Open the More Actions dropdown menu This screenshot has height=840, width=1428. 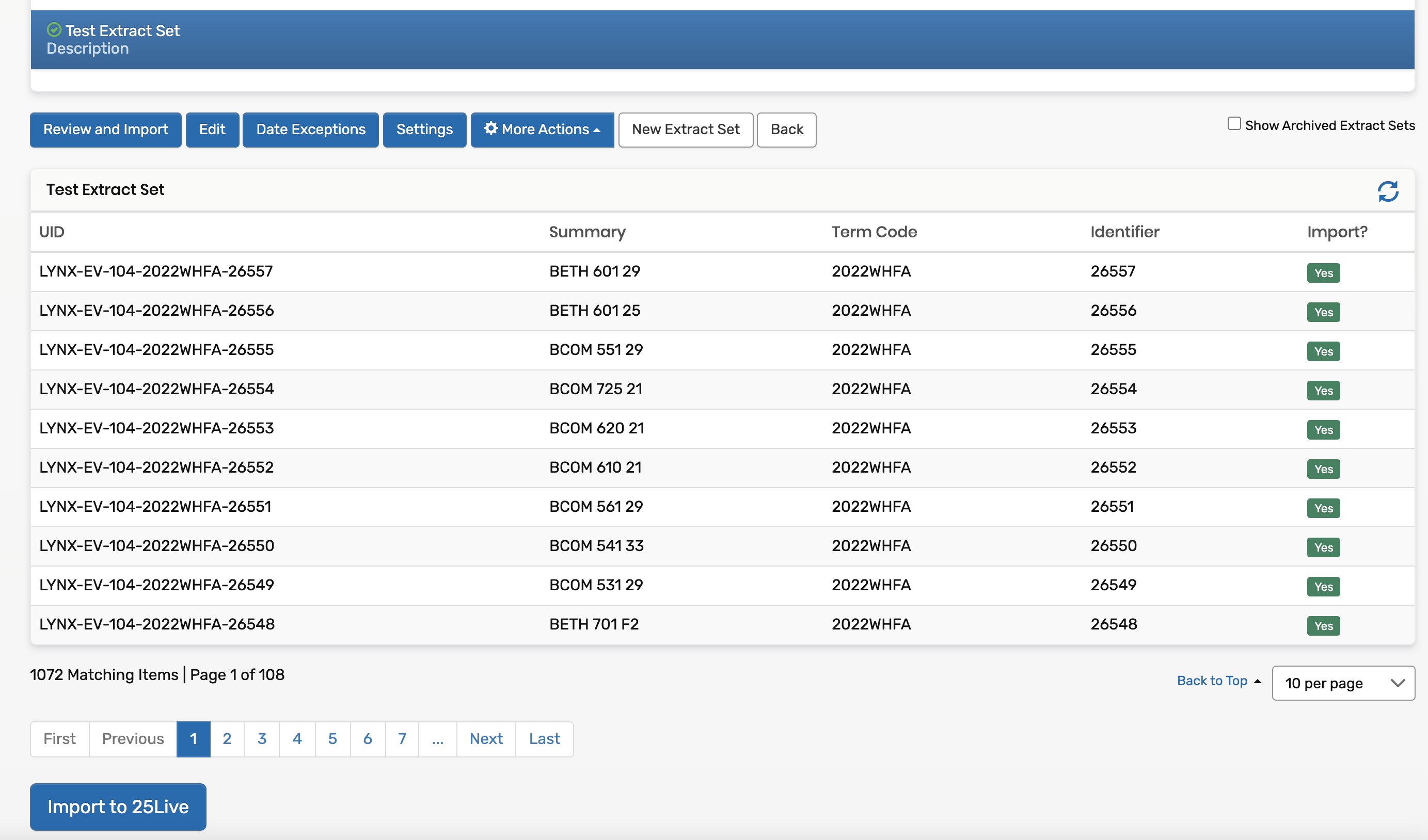pos(542,130)
